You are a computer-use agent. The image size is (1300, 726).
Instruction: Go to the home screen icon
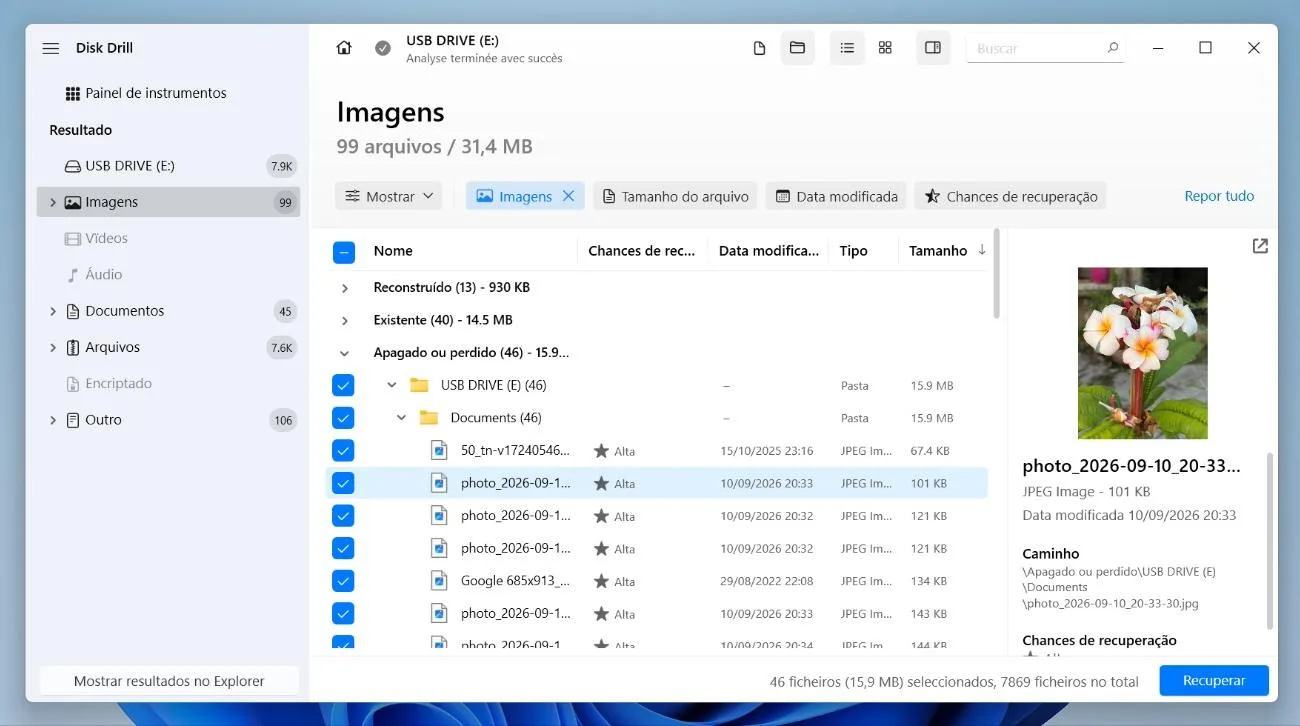(344, 48)
